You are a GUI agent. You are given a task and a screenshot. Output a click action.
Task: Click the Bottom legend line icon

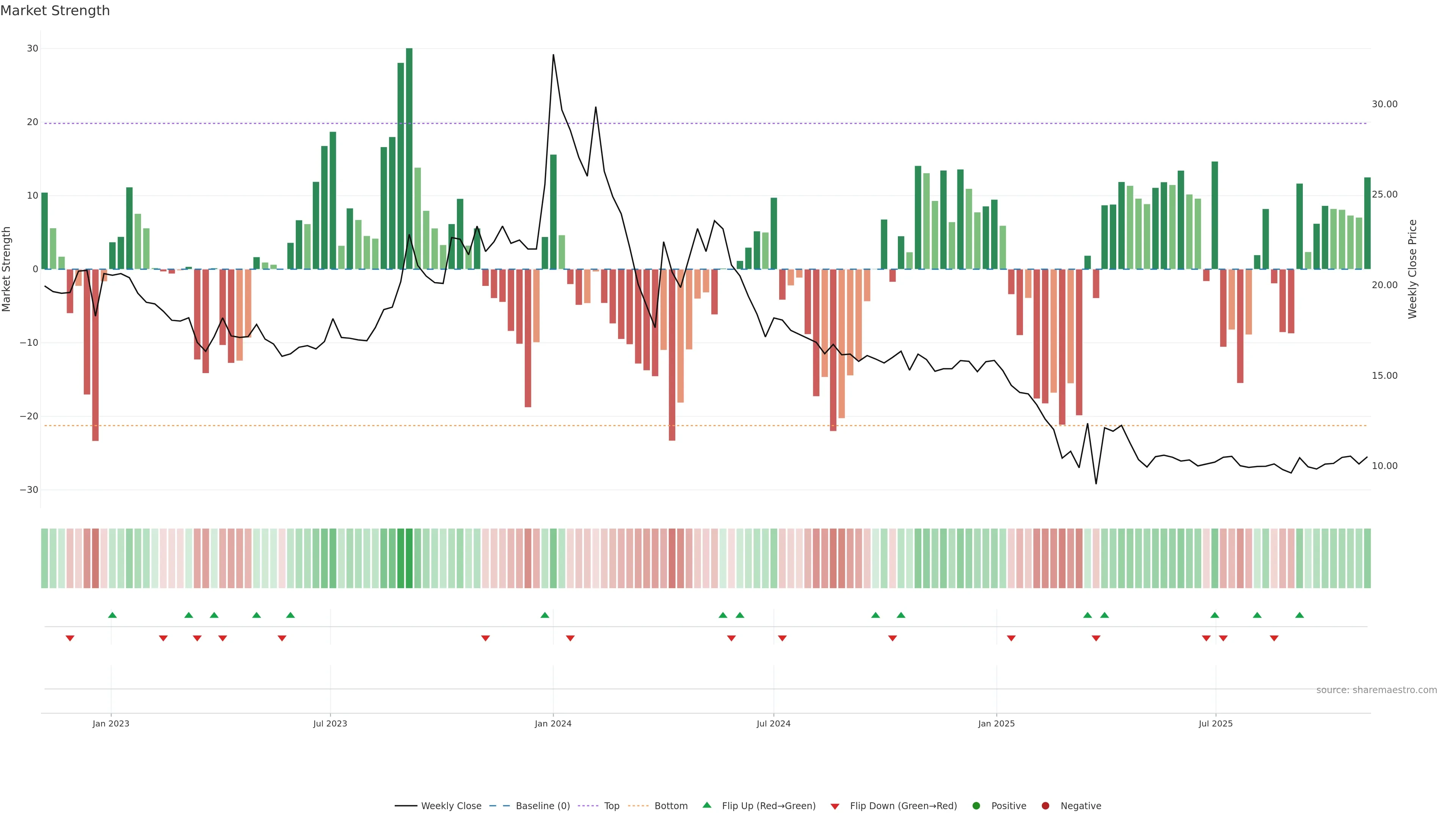[x=638, y=806]
